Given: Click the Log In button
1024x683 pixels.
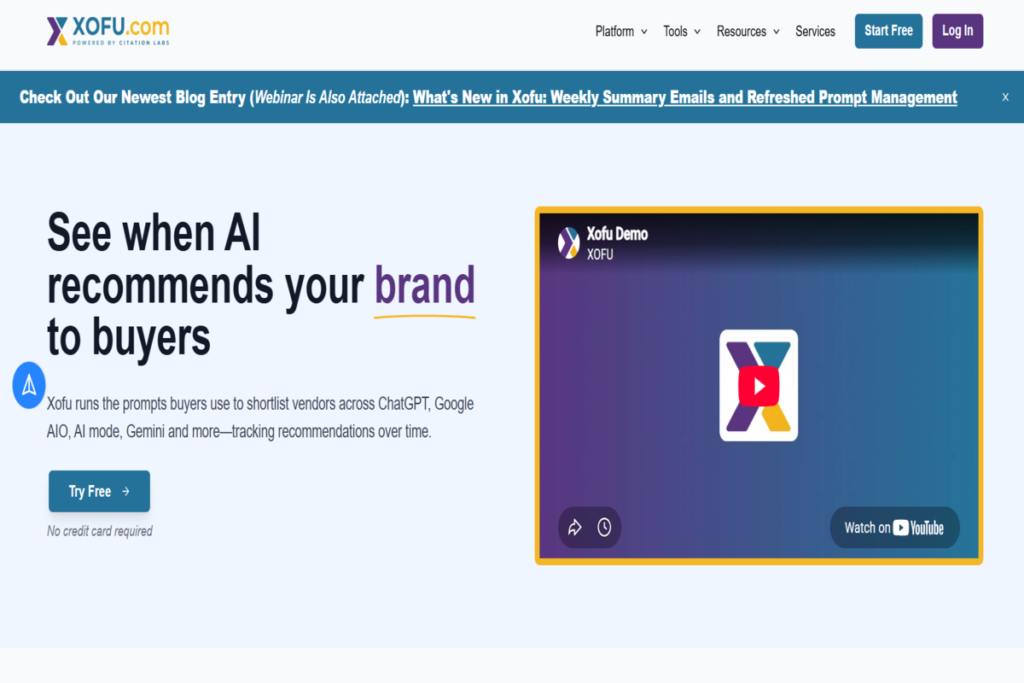Looking at the screenshot, I should [957, 31].
